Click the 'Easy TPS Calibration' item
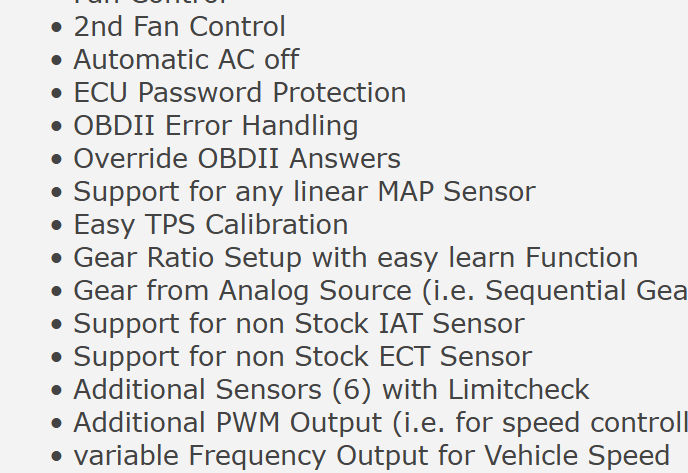This screenshot has width=688, height=473. [x=210, y=225]
